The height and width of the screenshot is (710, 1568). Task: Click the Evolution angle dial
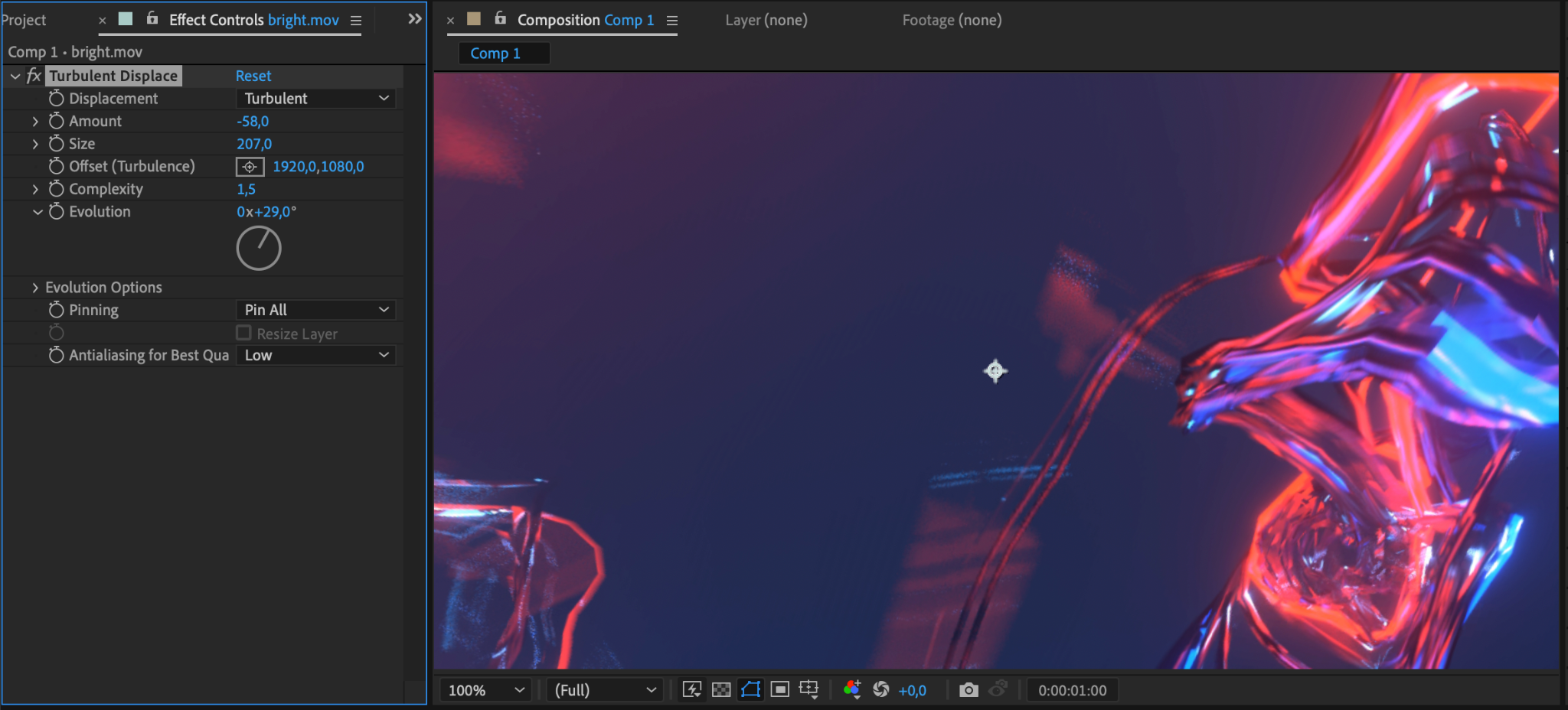tap(259, 248)
